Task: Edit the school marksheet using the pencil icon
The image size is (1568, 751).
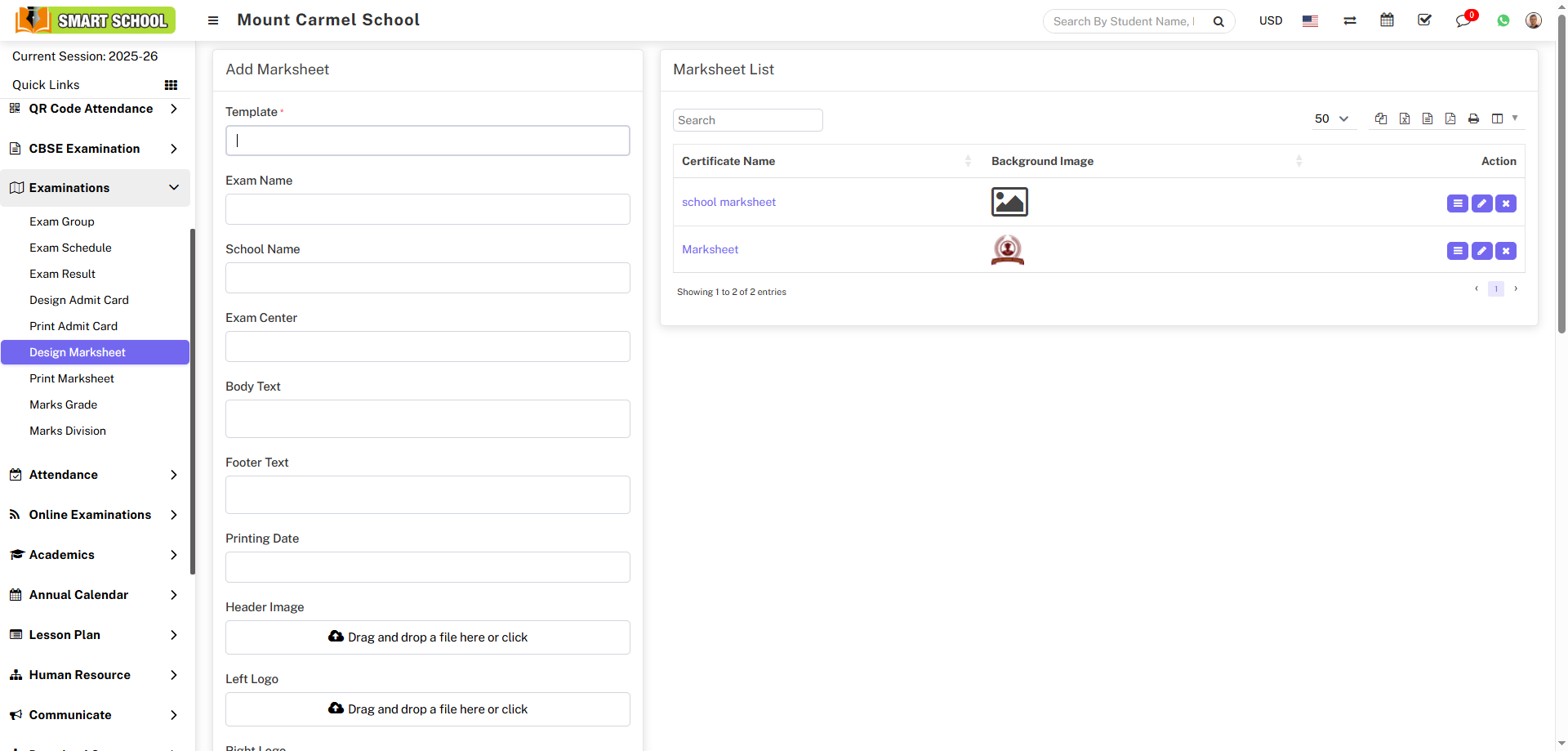Action: click(1481, 203)
